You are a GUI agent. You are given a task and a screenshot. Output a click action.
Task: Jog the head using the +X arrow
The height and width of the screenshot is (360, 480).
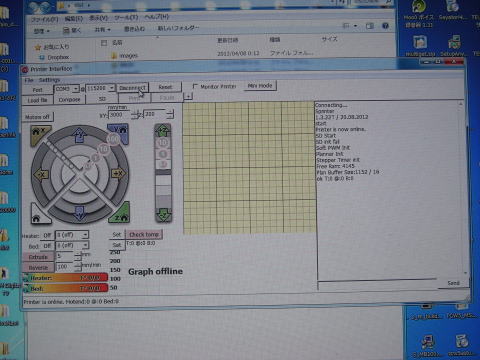118,174
